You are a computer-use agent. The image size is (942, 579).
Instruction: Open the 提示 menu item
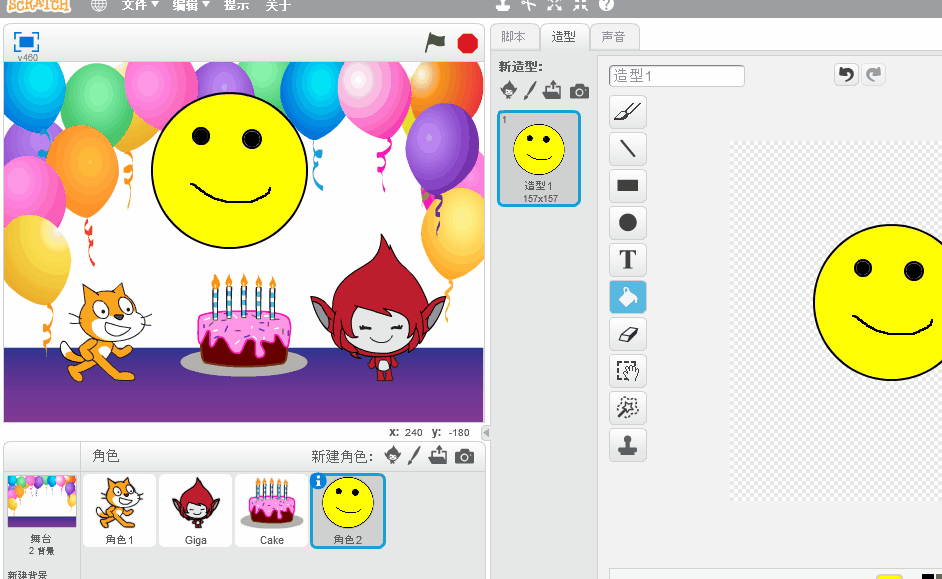(236, 5)
